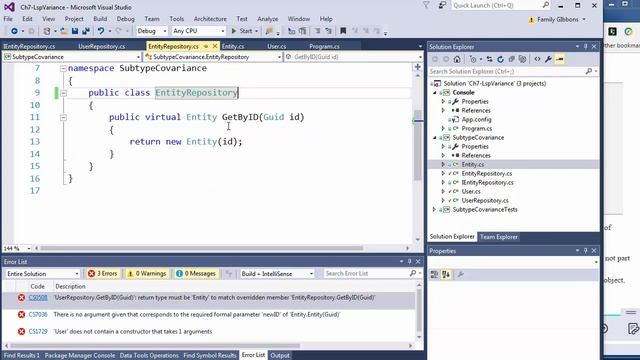
Task: Click the Quick Launch search magnifier
Action: (x=546, y=5)
